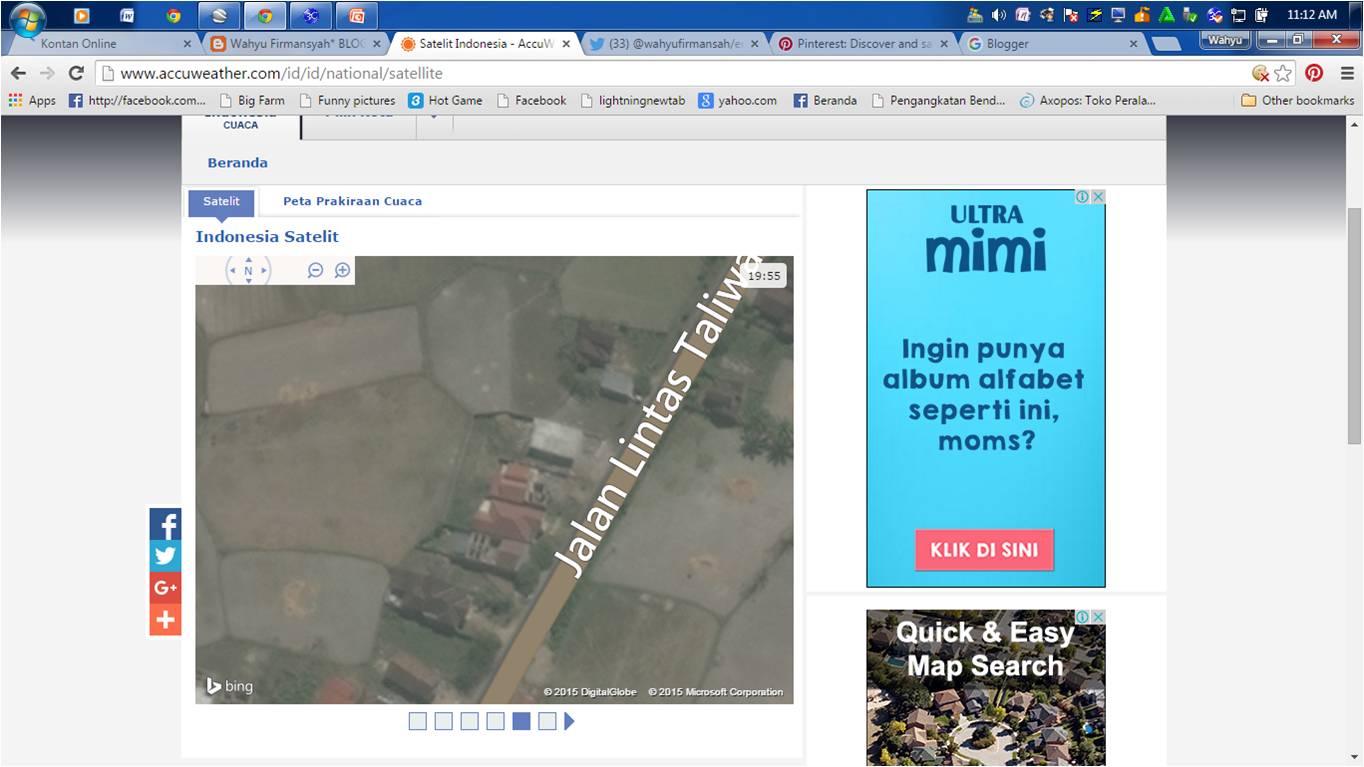Open the Beranda link
1364x767 pixels.
point(237,163)
